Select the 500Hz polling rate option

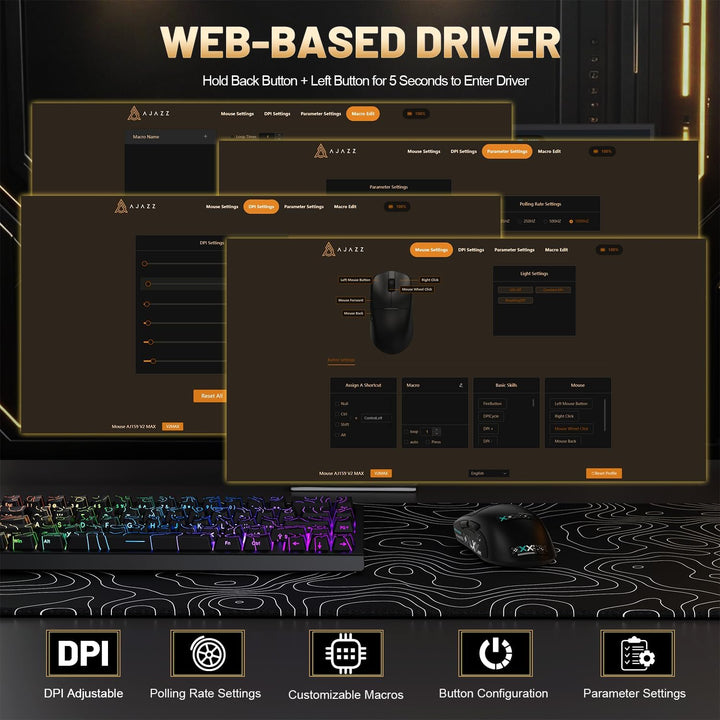pyautogui.click(x=552, y=221)
